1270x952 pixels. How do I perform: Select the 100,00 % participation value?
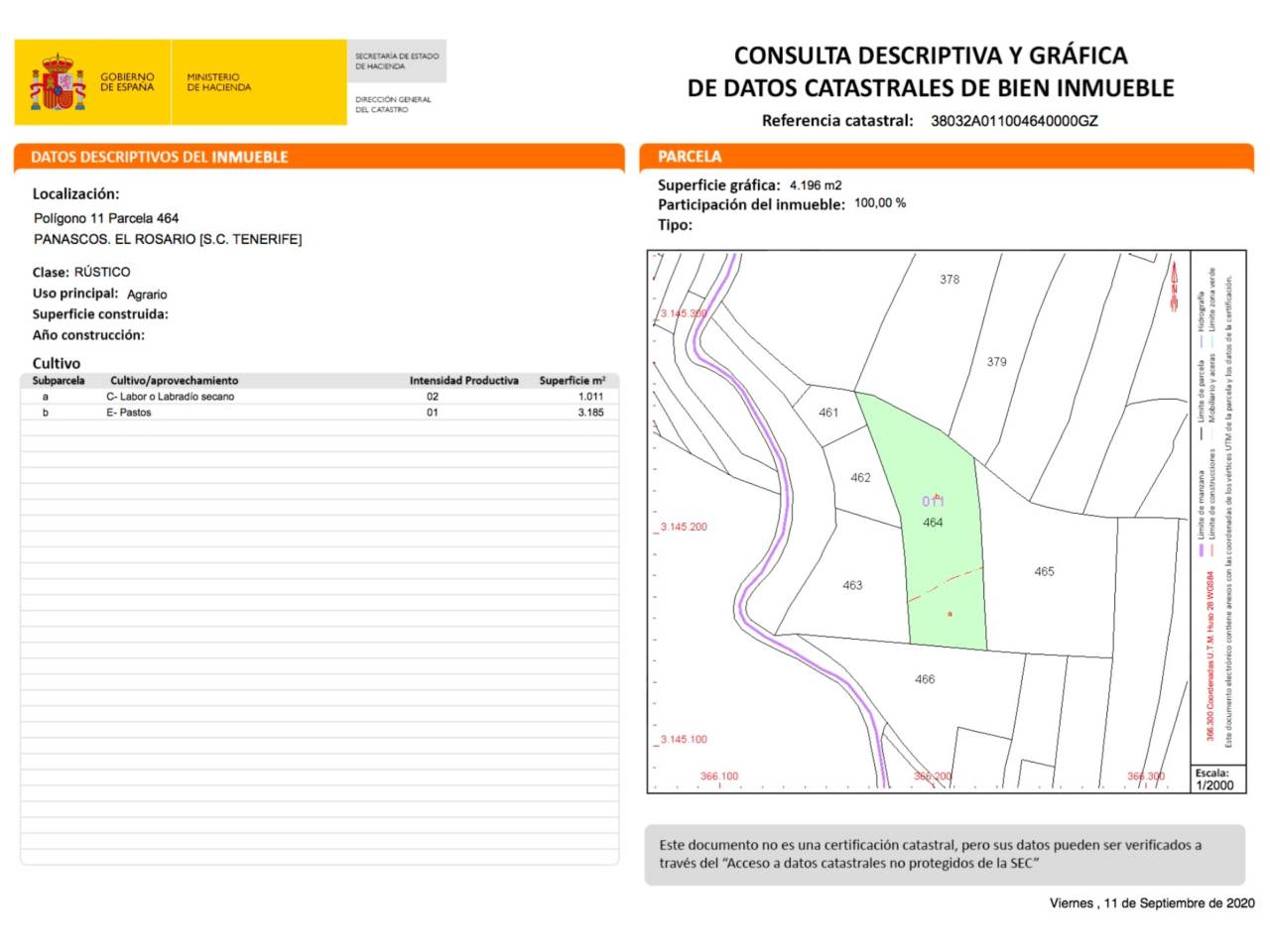click(880, 203)
